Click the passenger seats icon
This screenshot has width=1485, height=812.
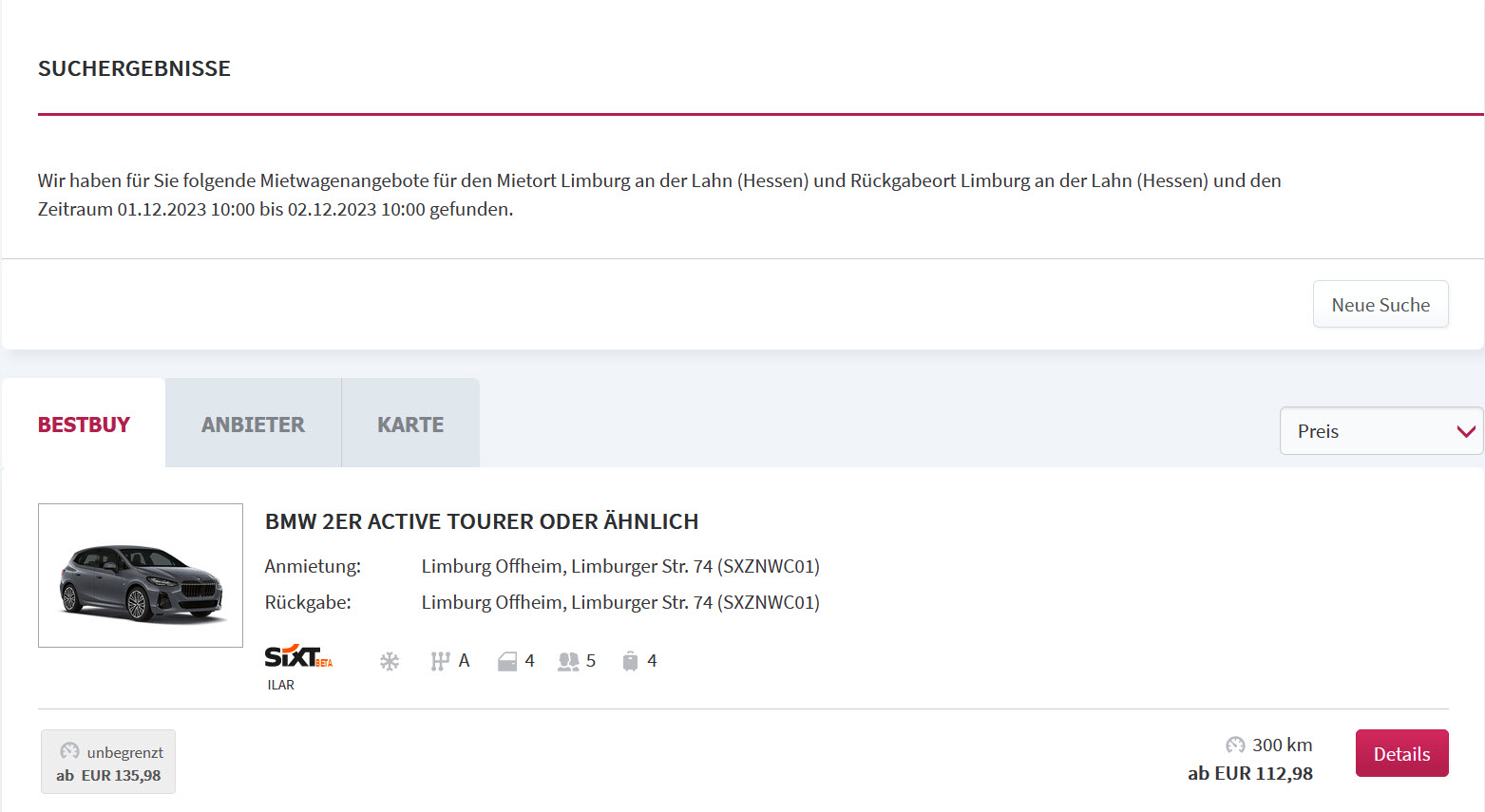pyautogui.click(x=568, y=661)
